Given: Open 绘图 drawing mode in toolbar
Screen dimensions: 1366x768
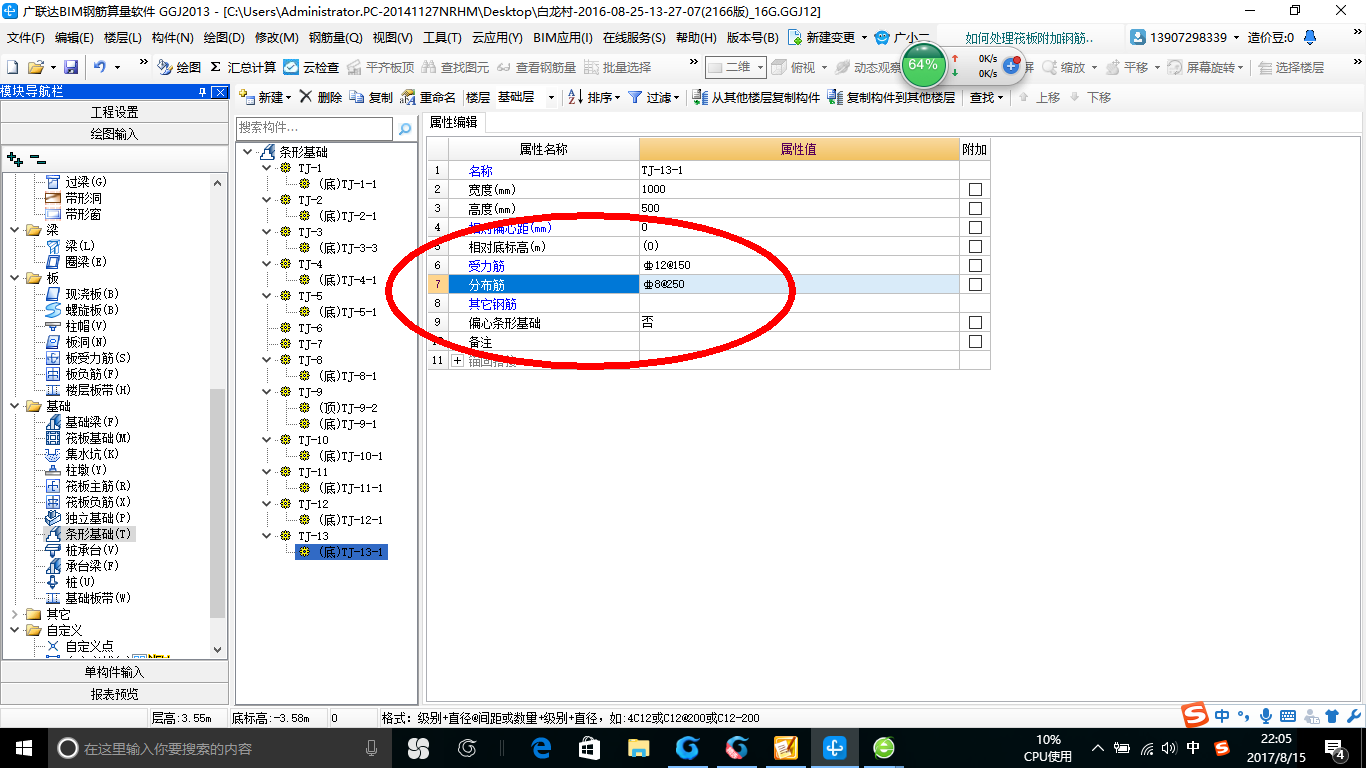Looking at the screenshot, I should [x=180, y=67].
